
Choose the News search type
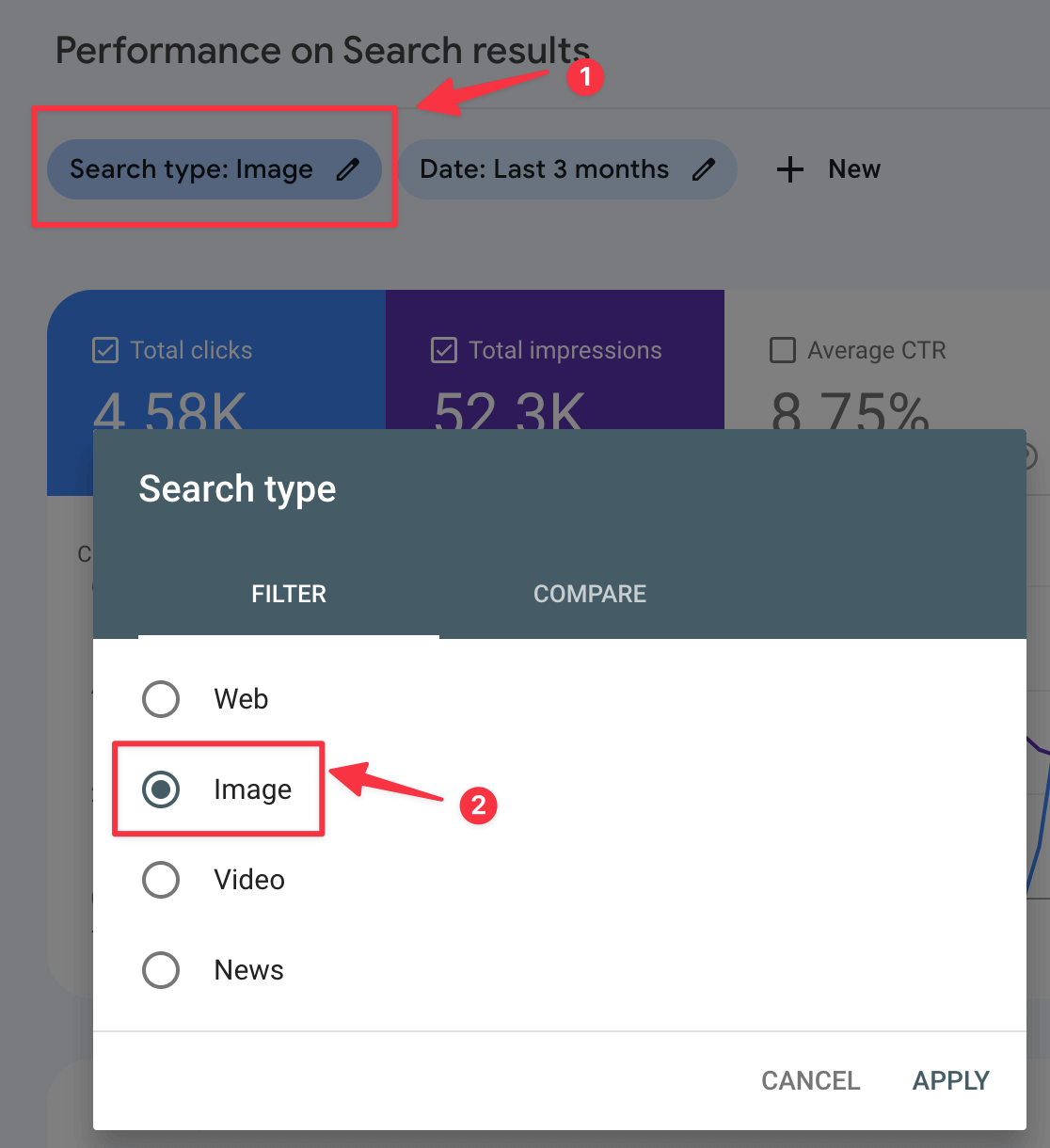(161, 970)
